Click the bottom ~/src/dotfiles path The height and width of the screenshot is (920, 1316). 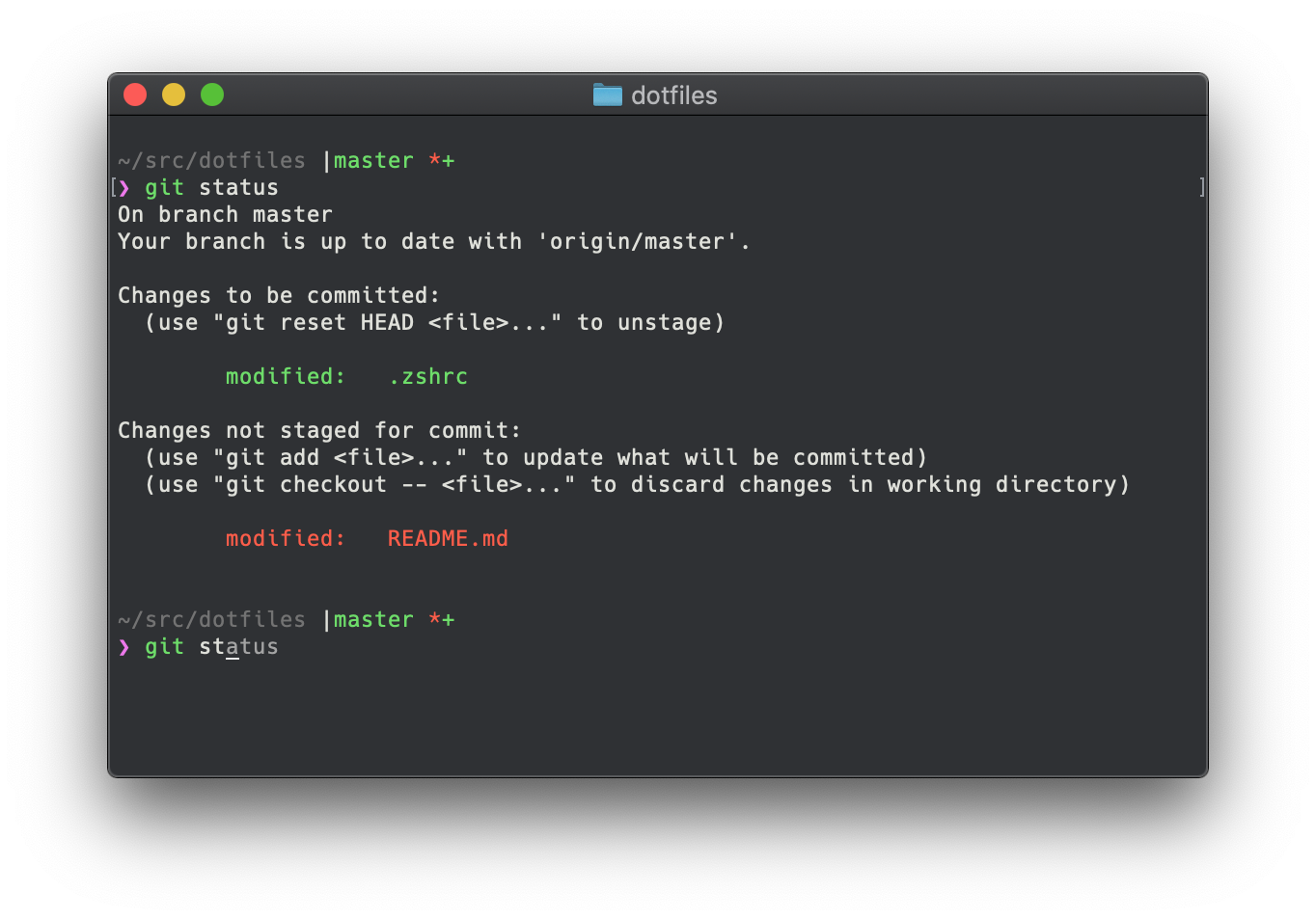(x=211, y=619)
